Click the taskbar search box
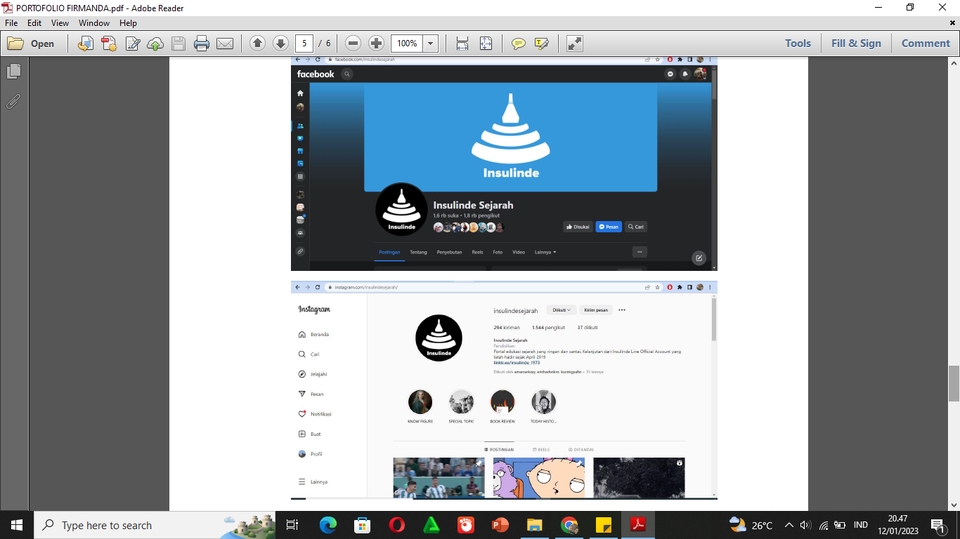The width and height of the screenshot is (960, 539). click(x=155, y=525)
